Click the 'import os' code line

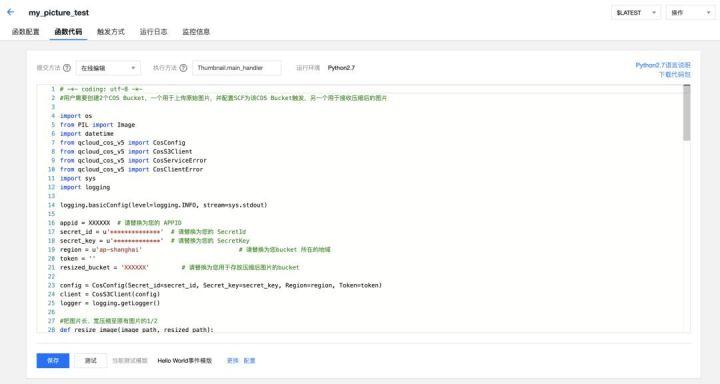pos(76,116)
